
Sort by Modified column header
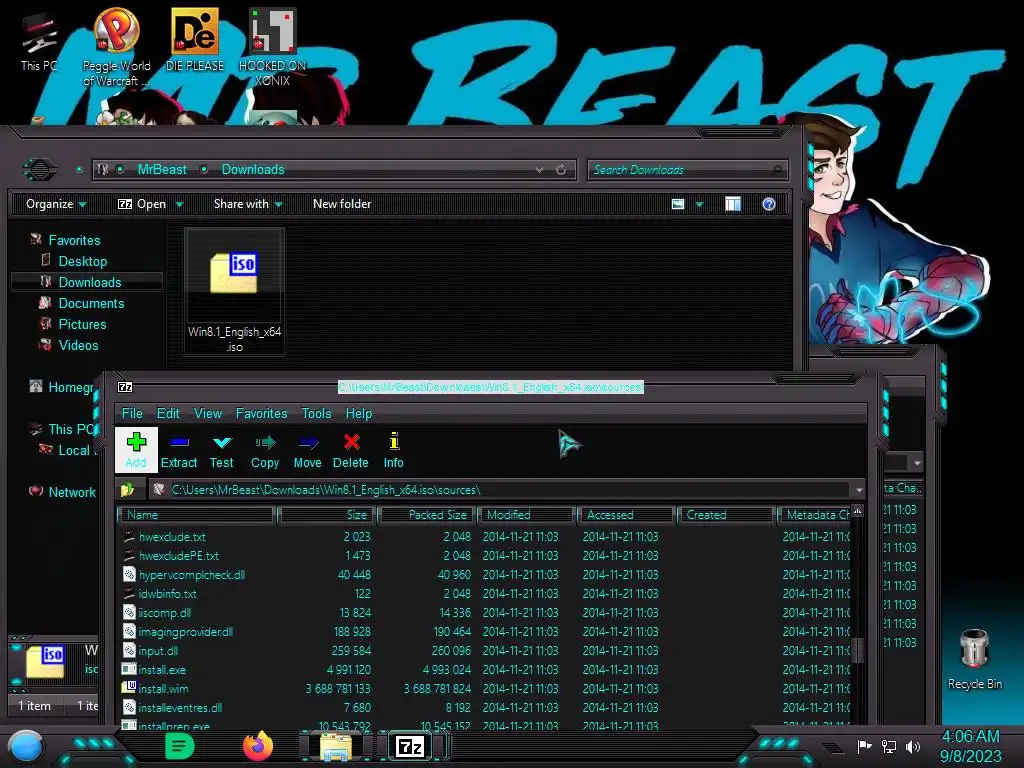(x=528, y=515)
